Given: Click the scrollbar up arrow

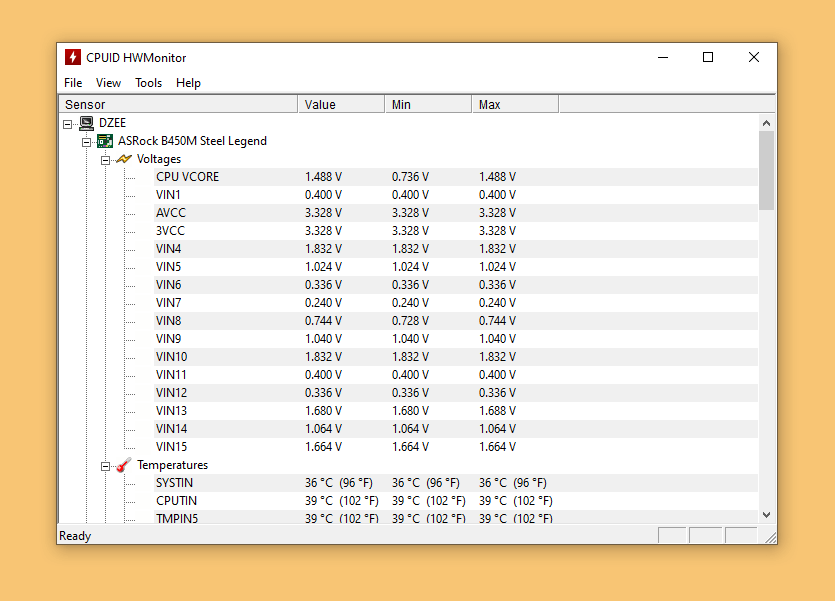Looking at the screenshot, I should [766, 123].
